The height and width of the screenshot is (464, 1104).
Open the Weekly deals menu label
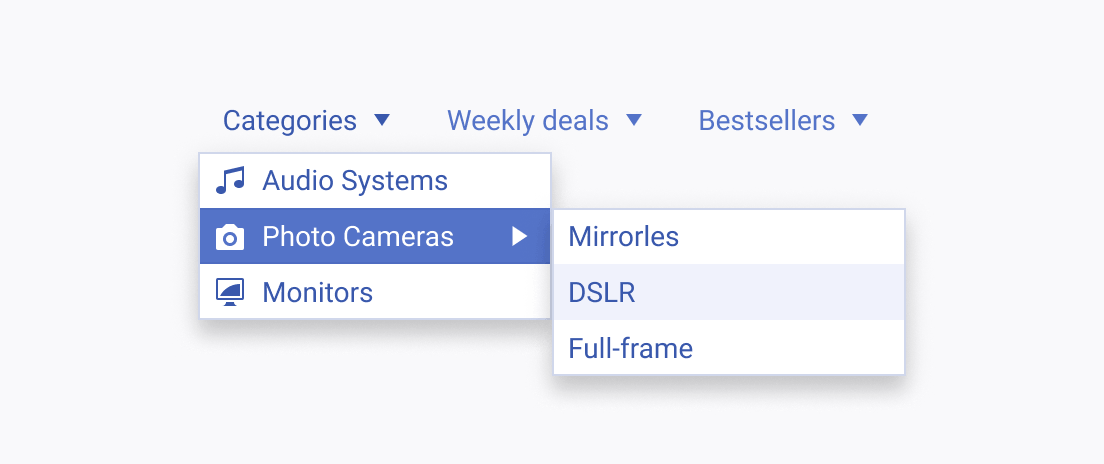pyautogui.click(x=527, y=120)
